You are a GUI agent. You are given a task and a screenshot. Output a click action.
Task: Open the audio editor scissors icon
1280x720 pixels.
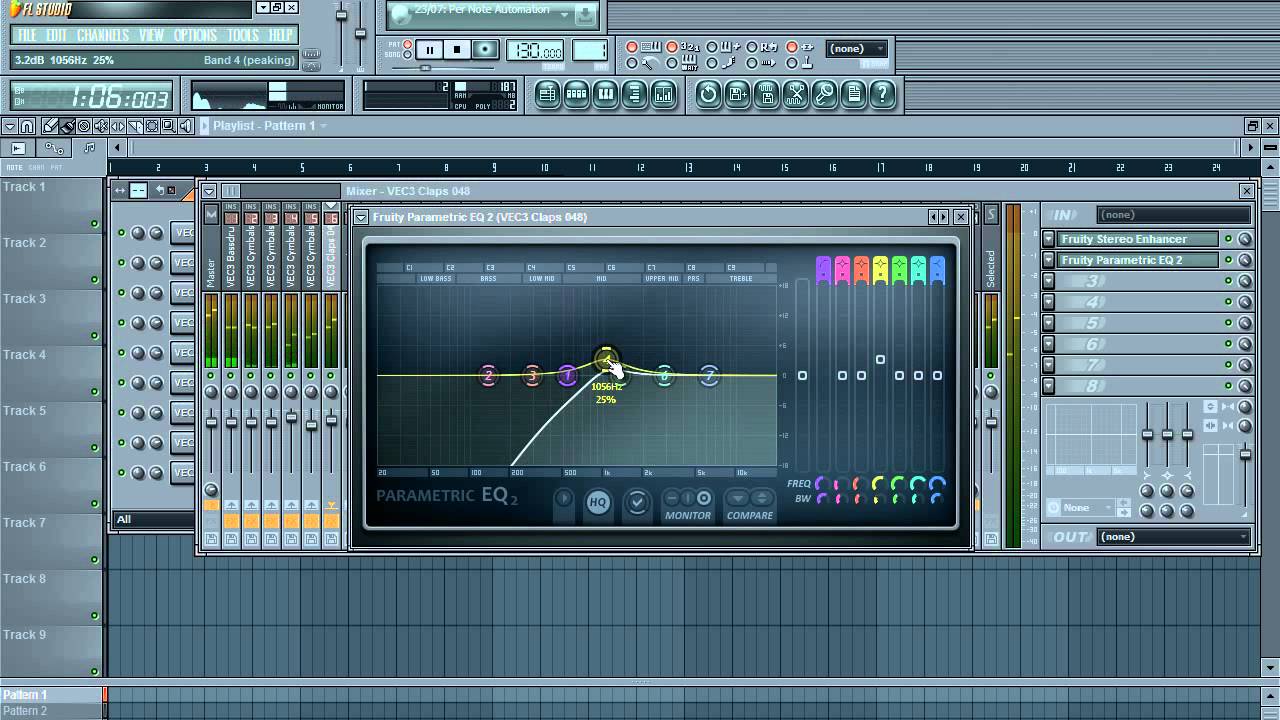[795, 95]
